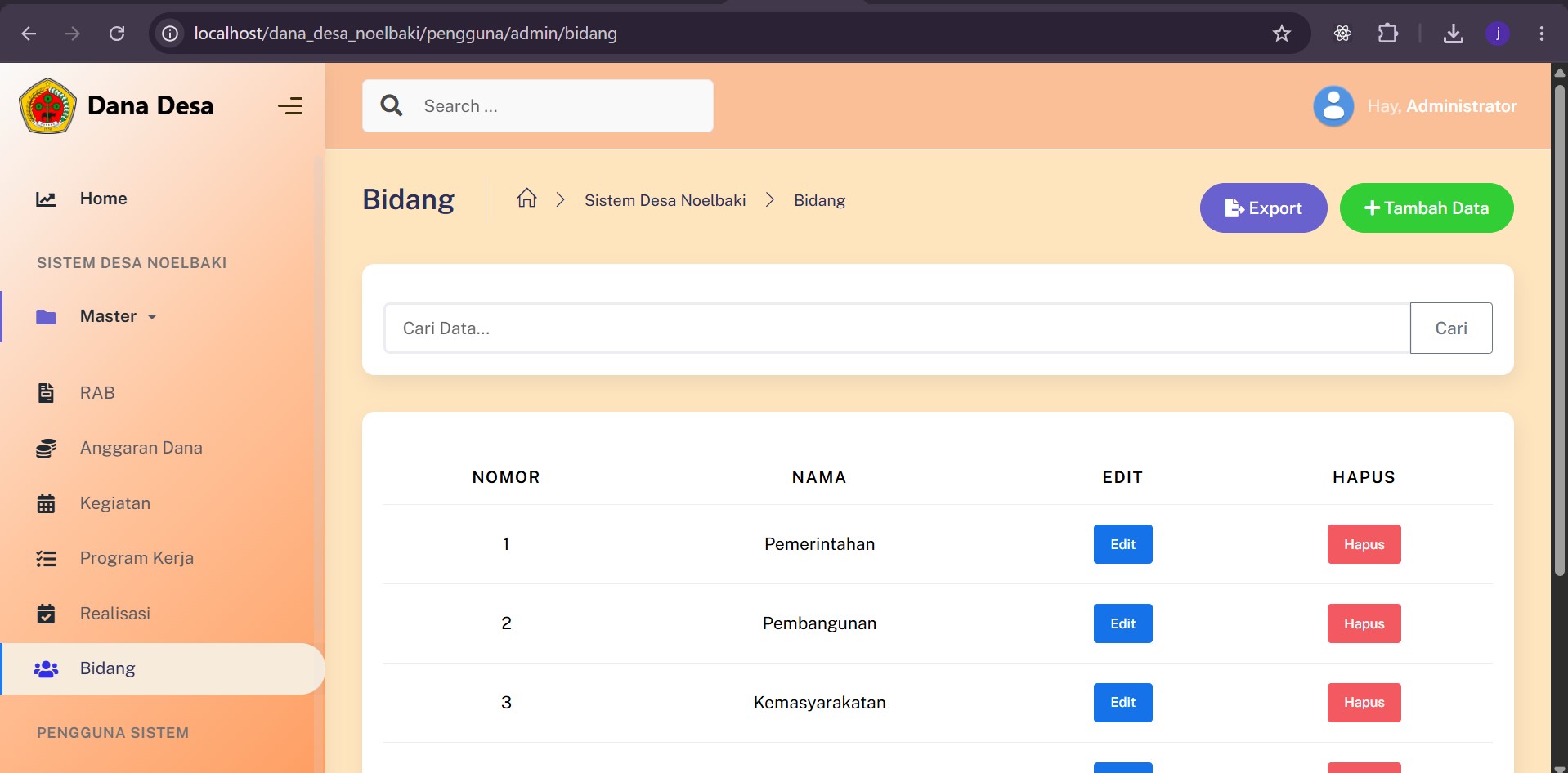Screen dimensions: 1568x773
Task: Focus the top Search field
Action: tap(538, 105)
